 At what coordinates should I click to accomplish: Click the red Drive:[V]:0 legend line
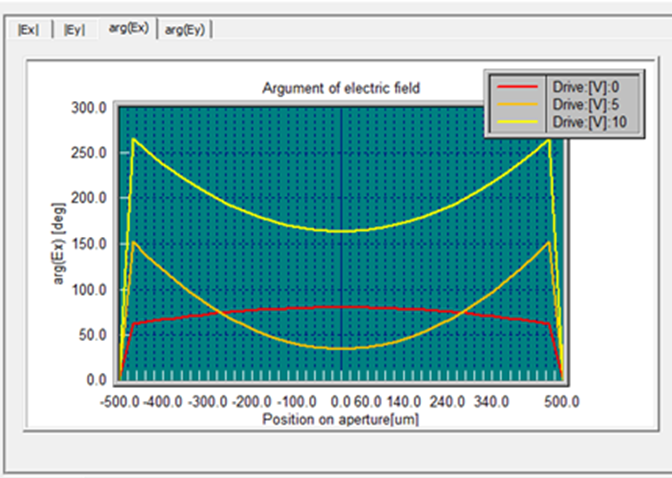point(517,87)
